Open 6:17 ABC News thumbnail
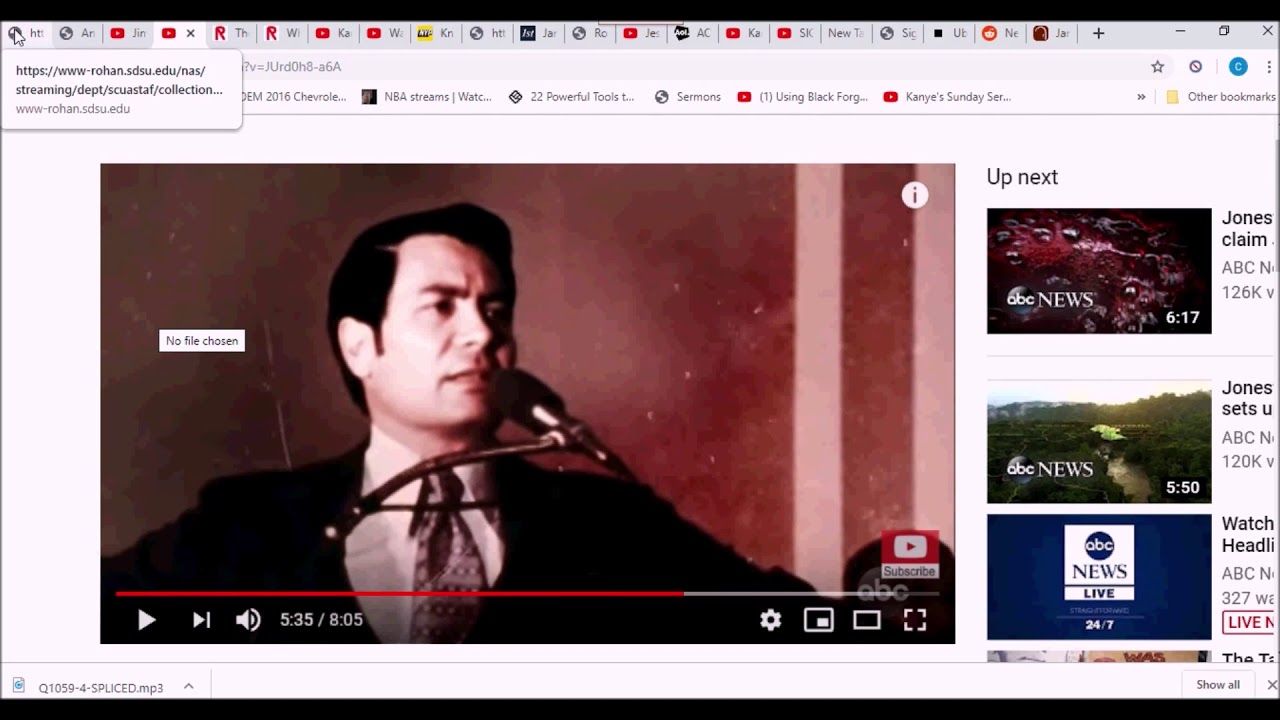Viewport: 1280px width, 720px height. coord(1099,270)
